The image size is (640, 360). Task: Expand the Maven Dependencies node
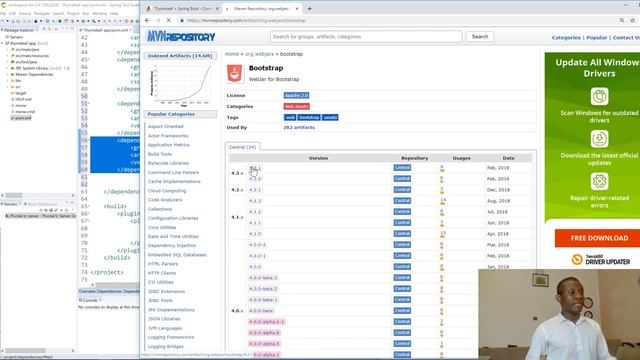point(7,74)
